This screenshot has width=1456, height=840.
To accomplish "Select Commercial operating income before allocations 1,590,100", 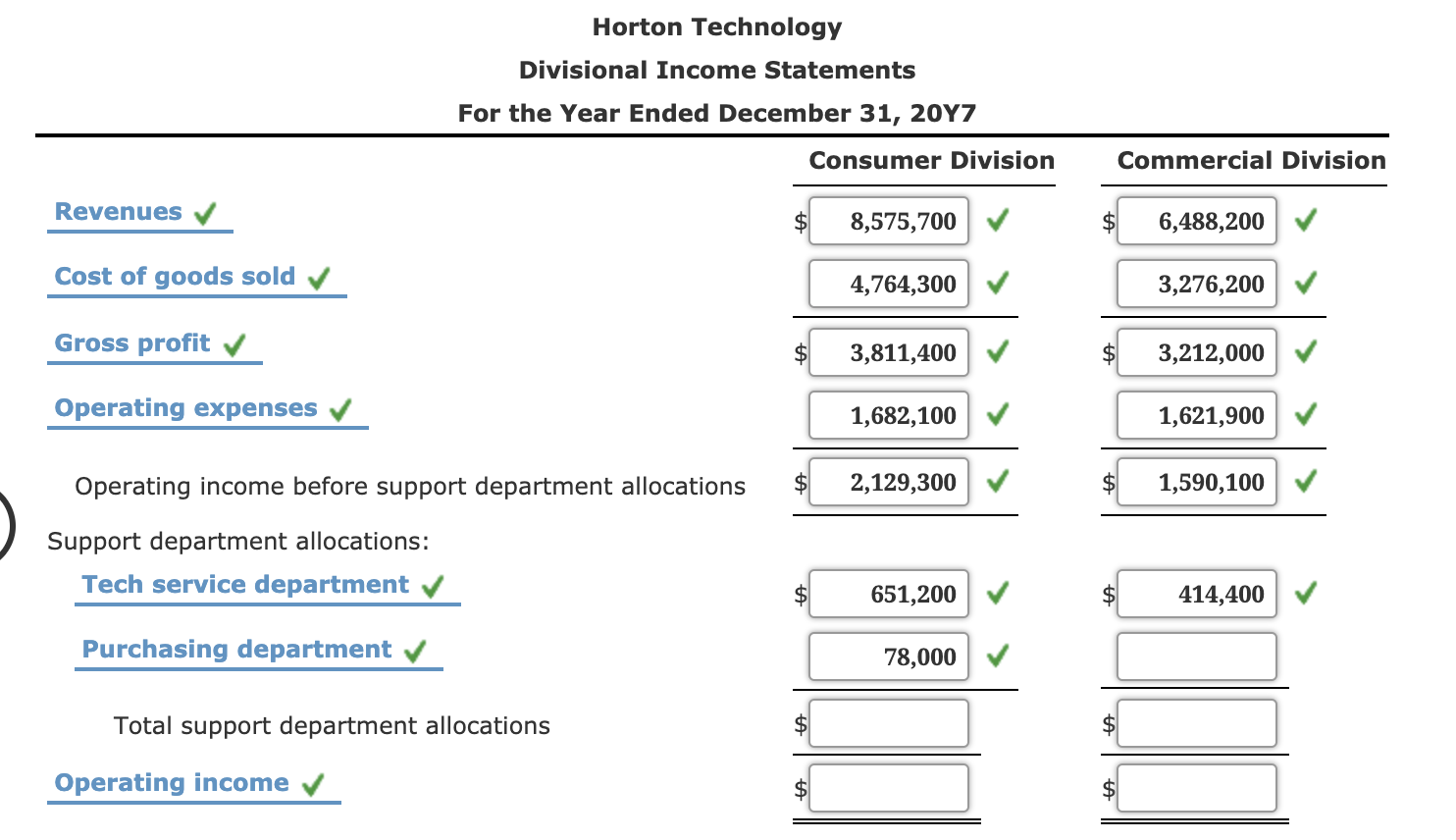I will (x=1197, y=482).
